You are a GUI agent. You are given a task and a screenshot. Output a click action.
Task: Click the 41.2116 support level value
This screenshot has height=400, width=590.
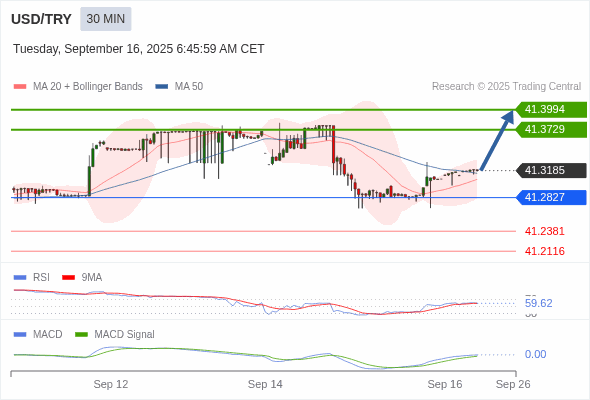[545, 251]
